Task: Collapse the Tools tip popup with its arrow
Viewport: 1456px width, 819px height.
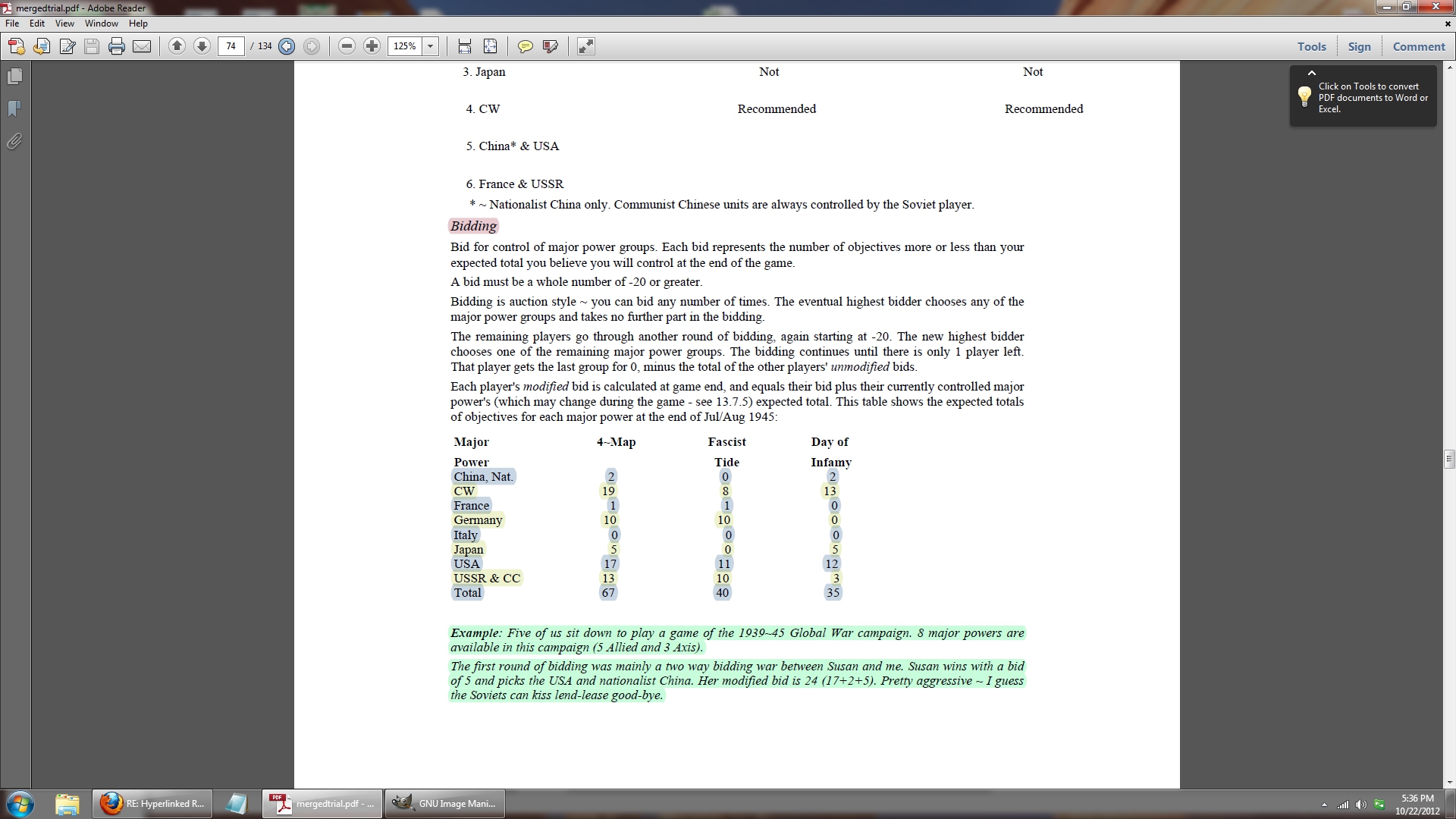Action: 1311,74
